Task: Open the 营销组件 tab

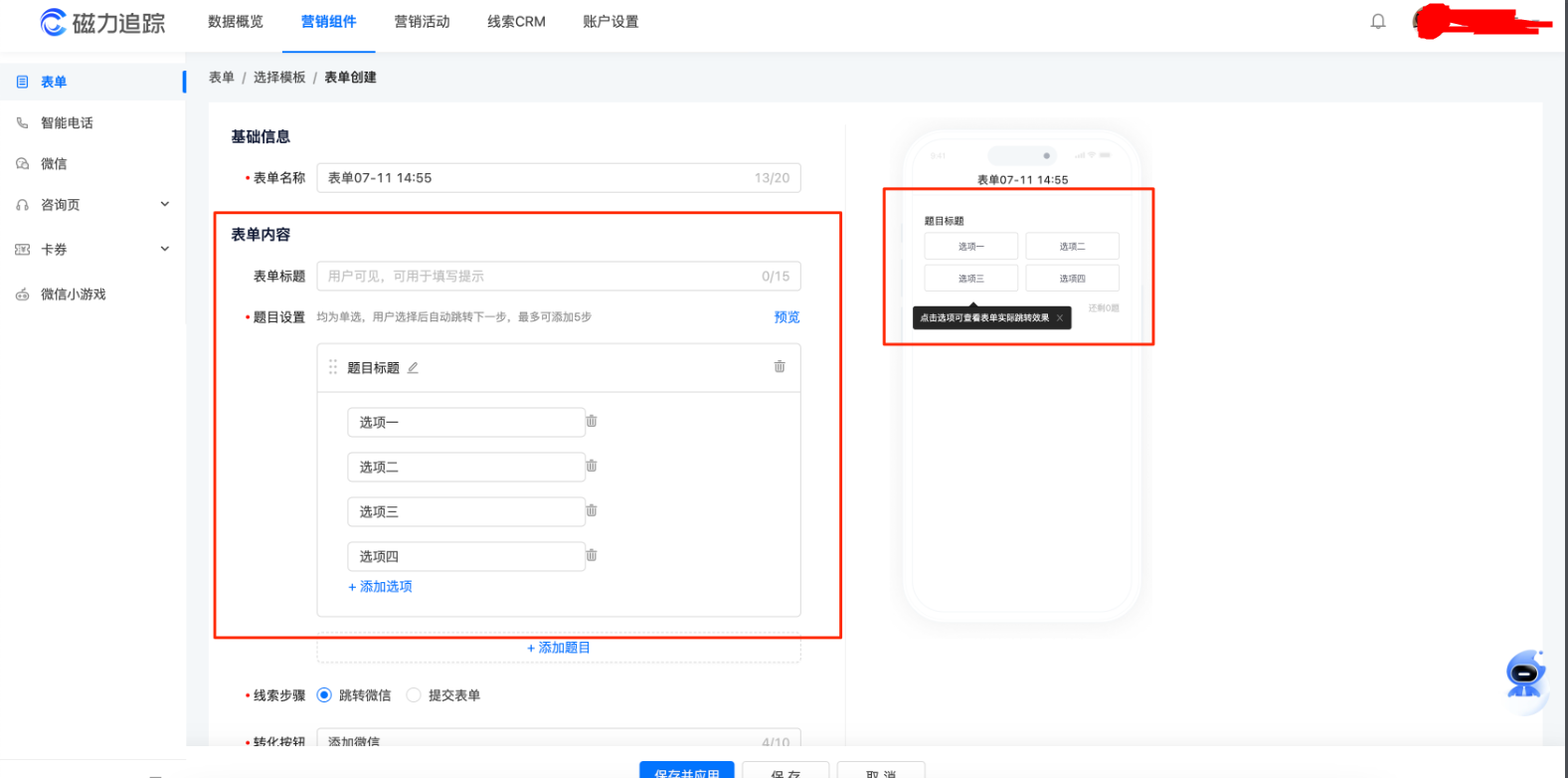Action: coord(329,22)
